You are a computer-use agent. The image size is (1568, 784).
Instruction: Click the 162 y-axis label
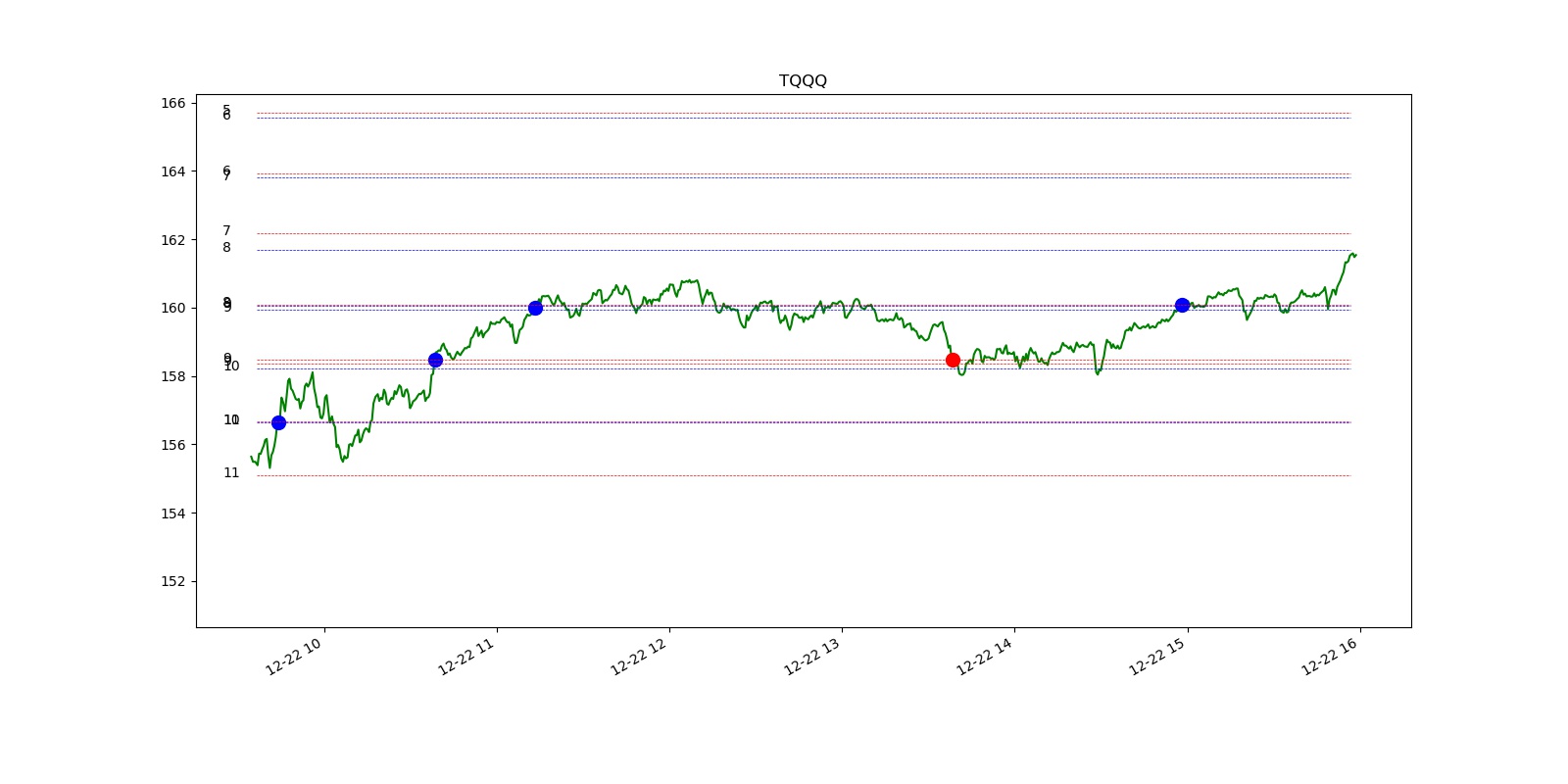click(172, 240)
